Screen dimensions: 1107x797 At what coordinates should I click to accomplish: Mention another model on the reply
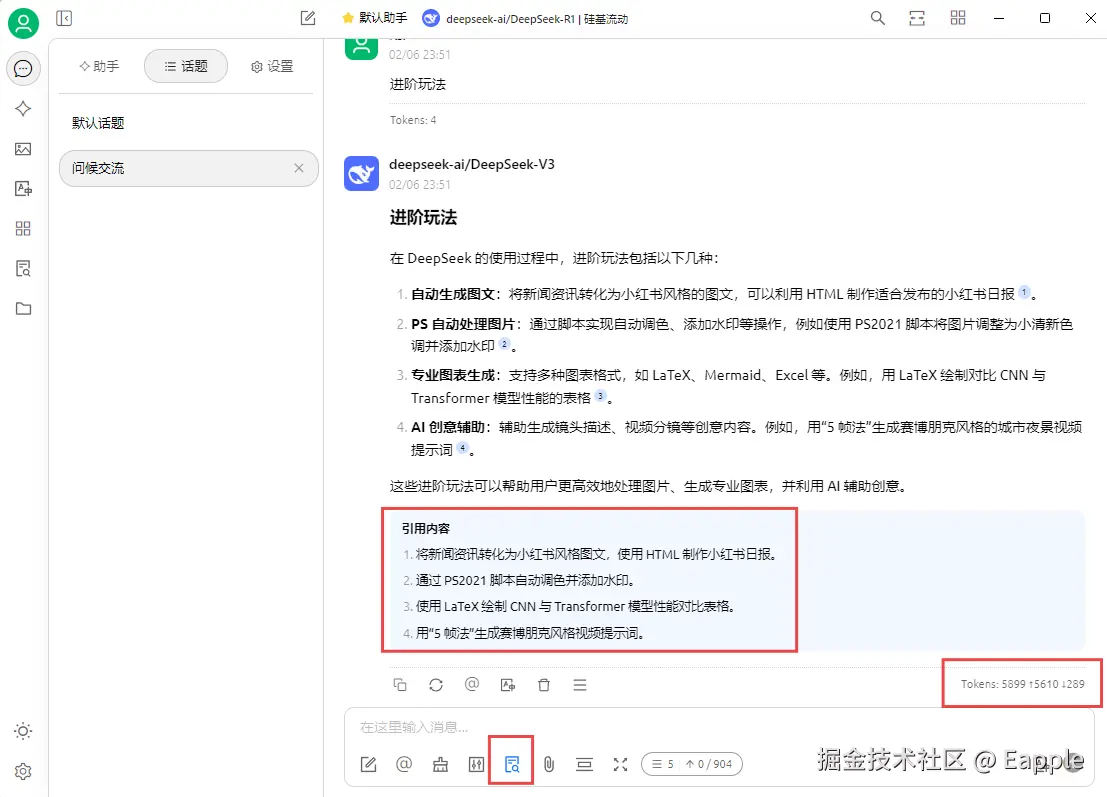coord(472,684)
